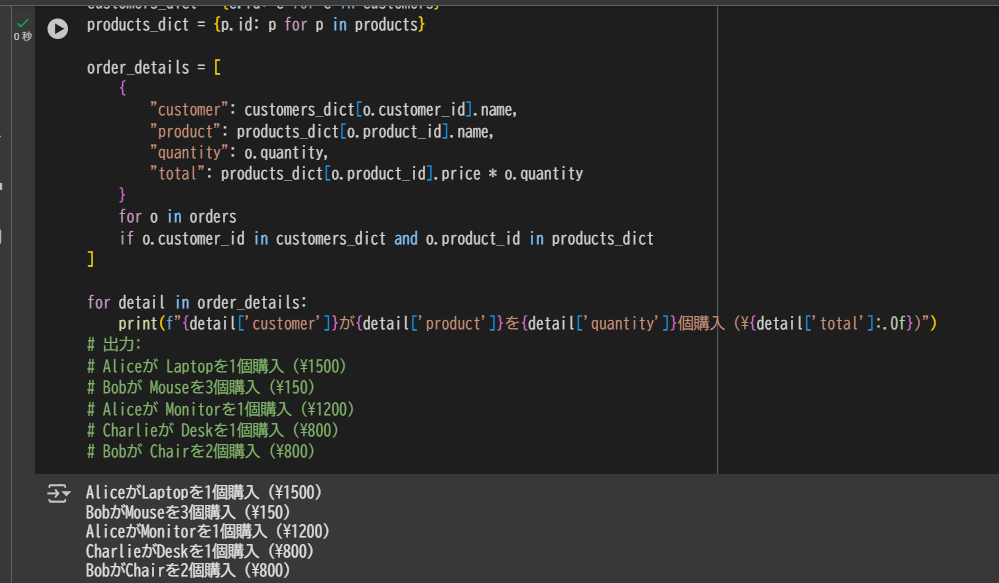Click the 'if o.customer_id in customers_dict' line
The width and height of the screenshot is (999, 583).
(386, 238)
